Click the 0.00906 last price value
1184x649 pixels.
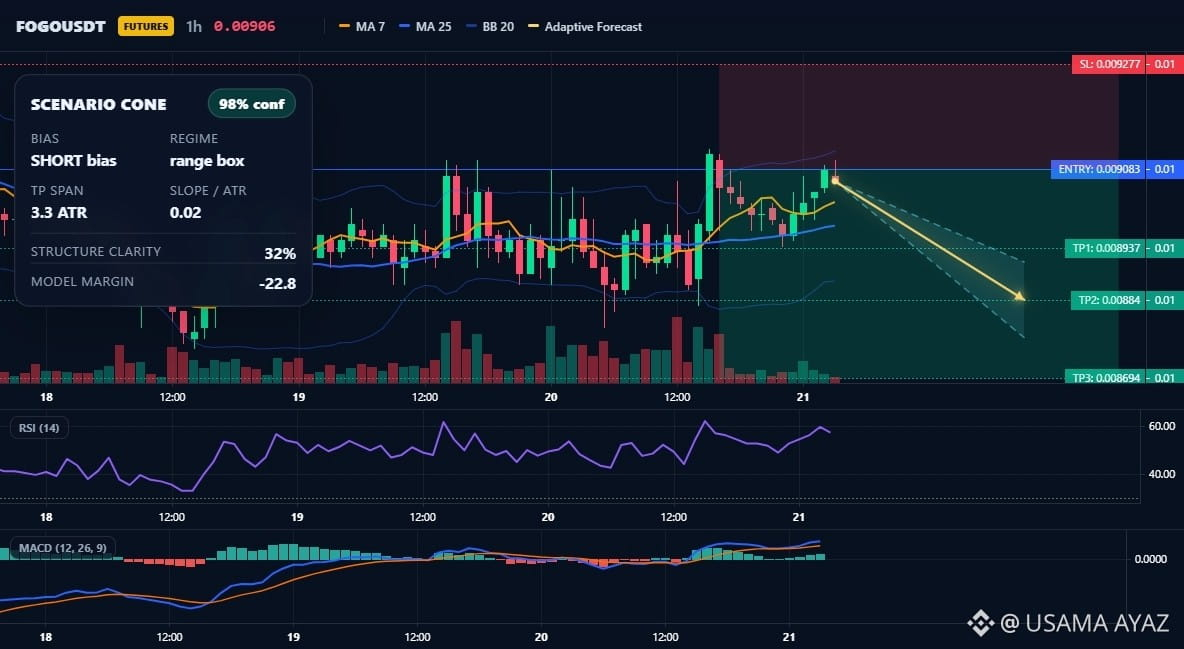(x=245, y=26)
